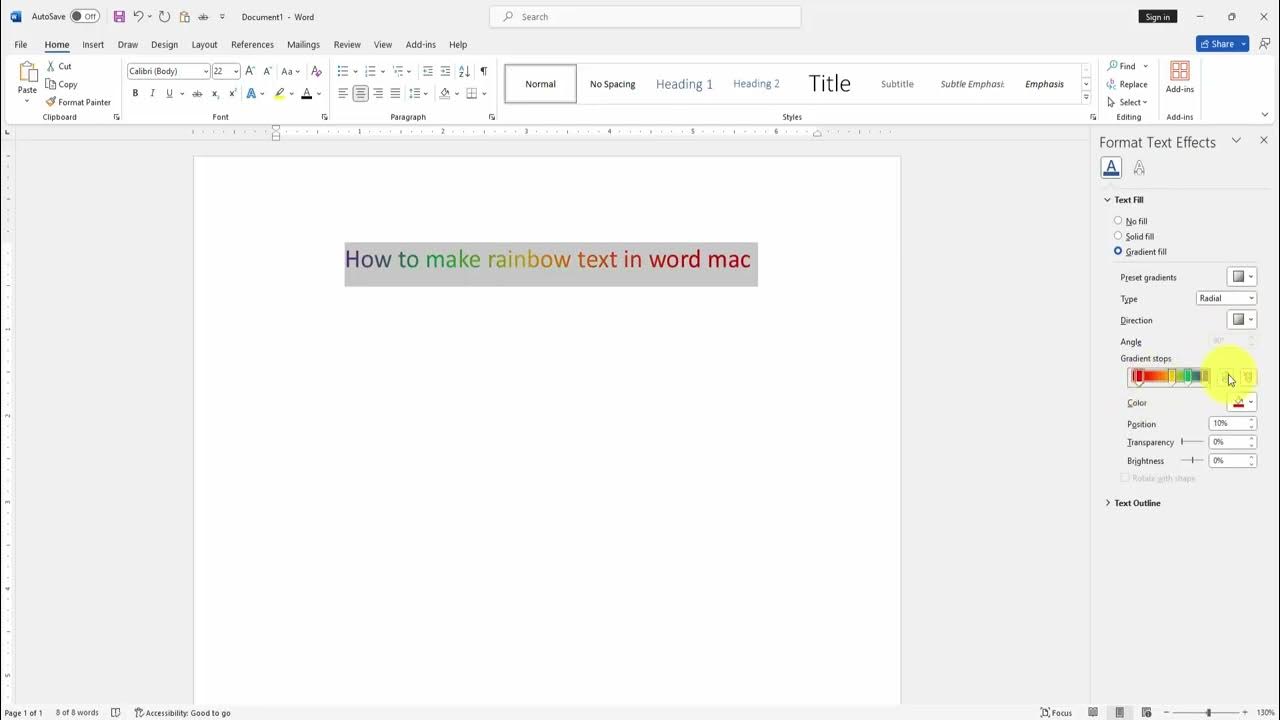Select the red gradient stop

tap(1138, 377)
